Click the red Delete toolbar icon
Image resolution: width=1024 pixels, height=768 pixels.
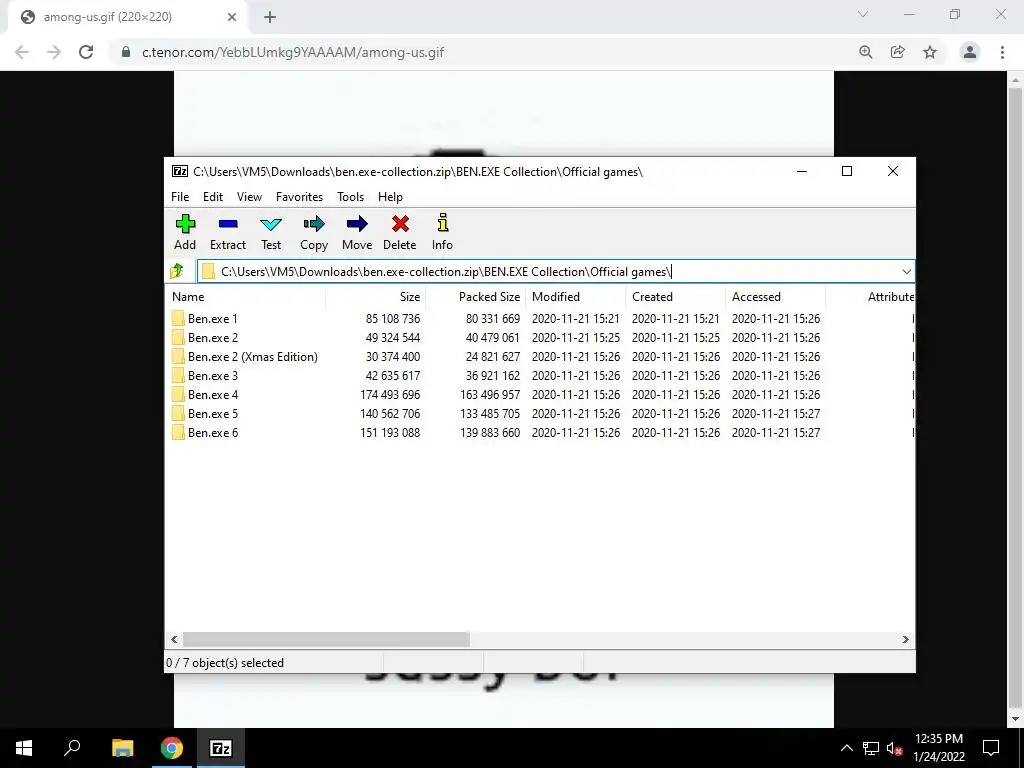400,224
